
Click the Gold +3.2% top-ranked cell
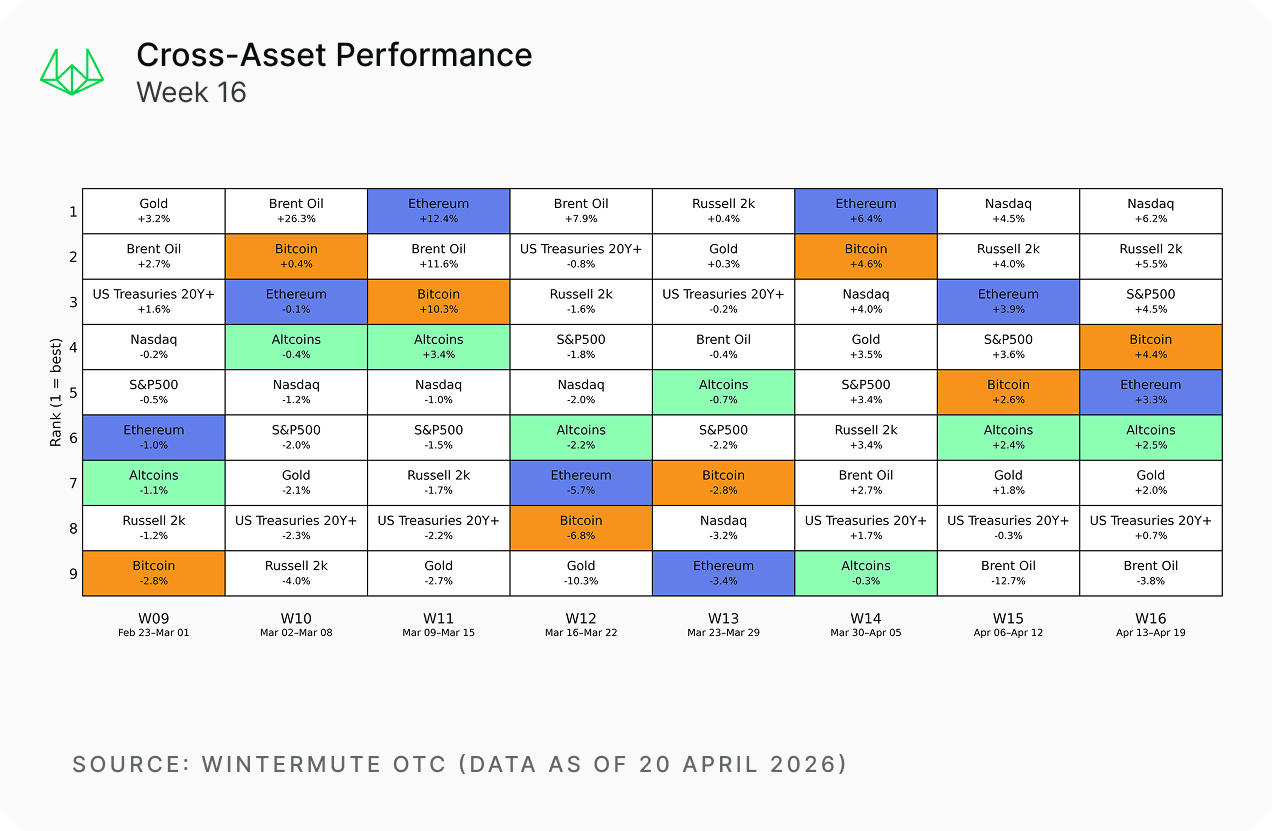pyautogui.click(x=154, y=211)
